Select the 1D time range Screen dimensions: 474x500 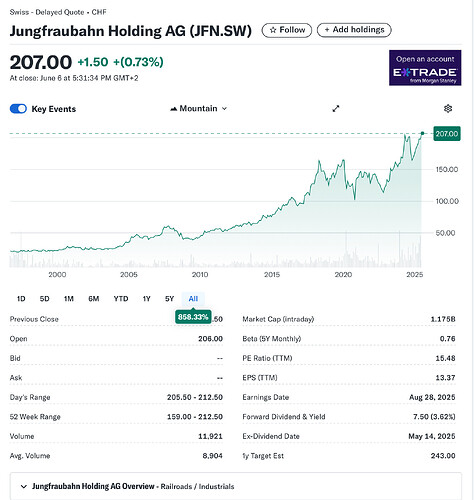(21, 299)
